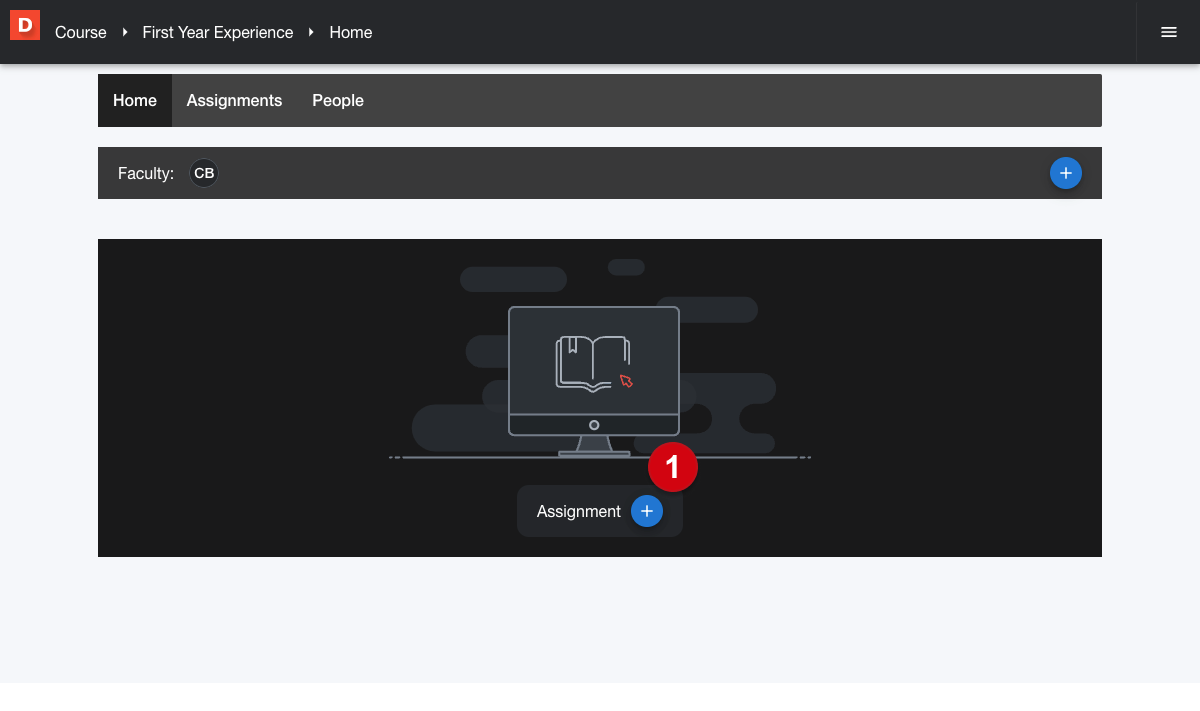Click the plus icon beside Assignment
The width and height of the screenshot is (1200, 711).
pyautogui.click(x=646, y=511)
